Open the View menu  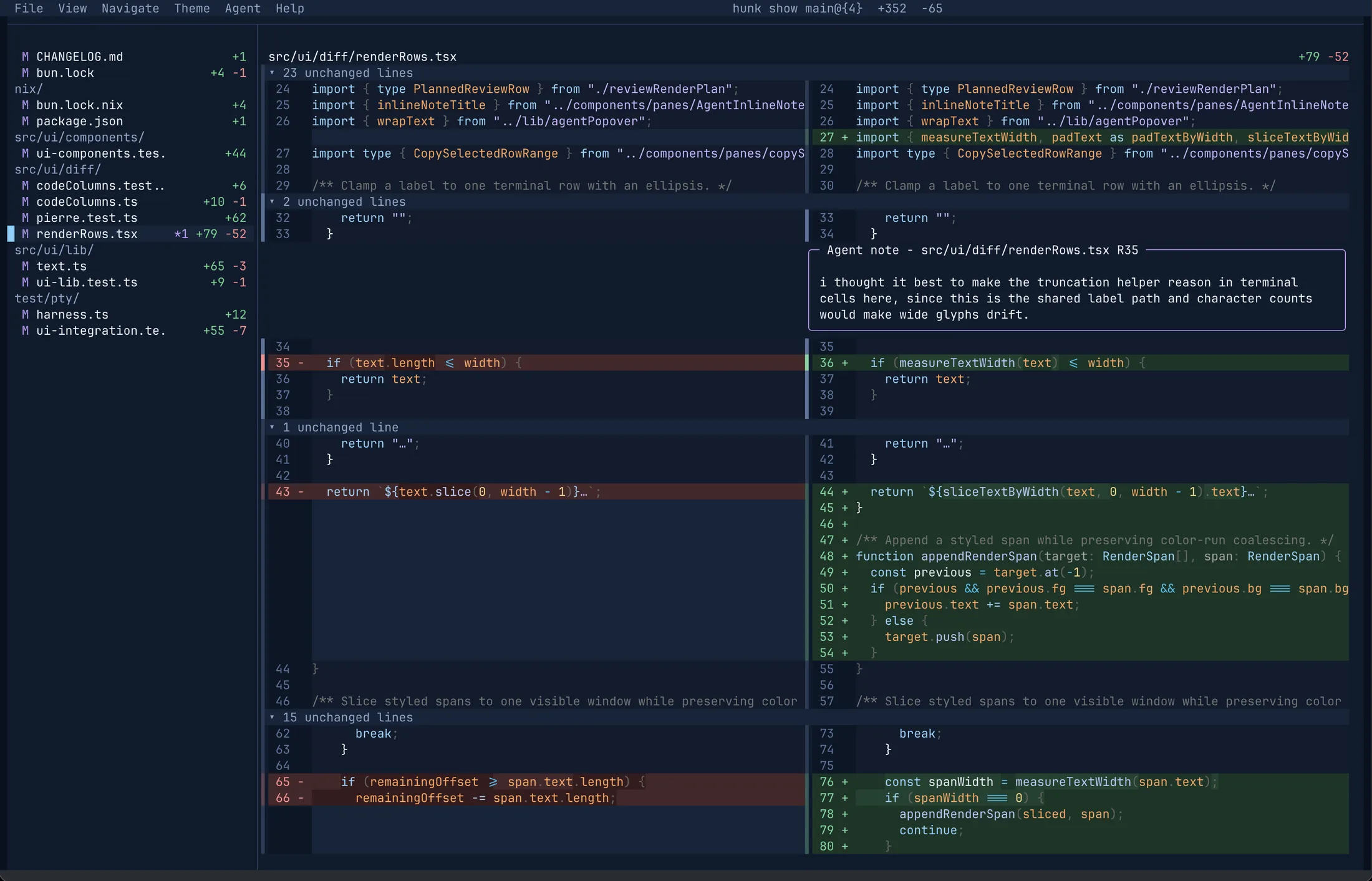(72, 8)
